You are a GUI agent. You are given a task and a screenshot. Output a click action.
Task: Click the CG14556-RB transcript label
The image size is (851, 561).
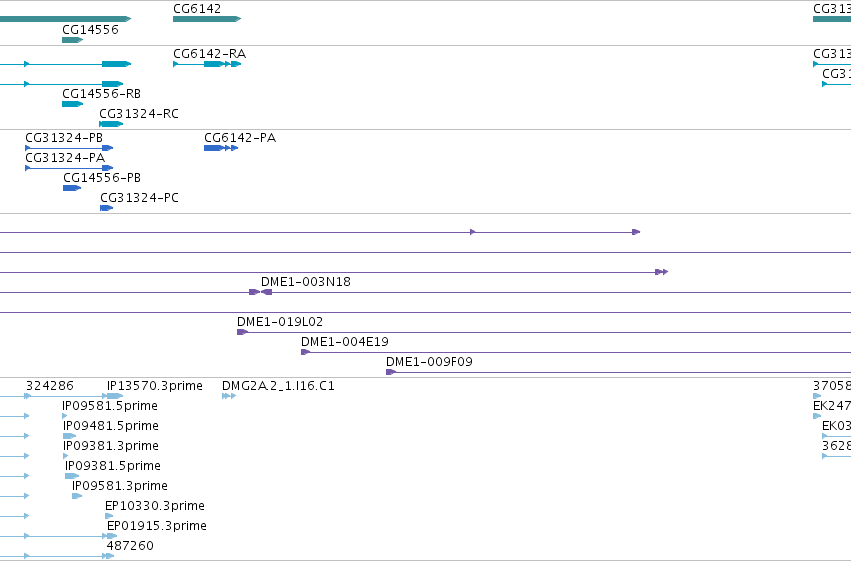click(x=101, y=94)
